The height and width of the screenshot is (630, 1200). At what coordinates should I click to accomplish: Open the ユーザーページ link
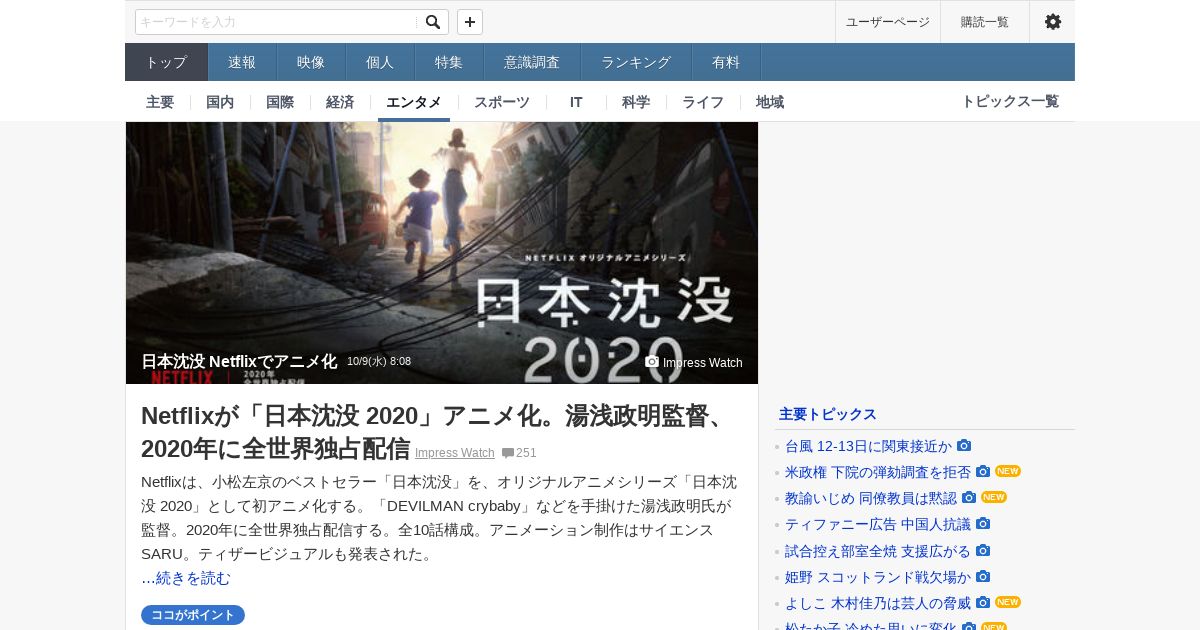point(888,22)
